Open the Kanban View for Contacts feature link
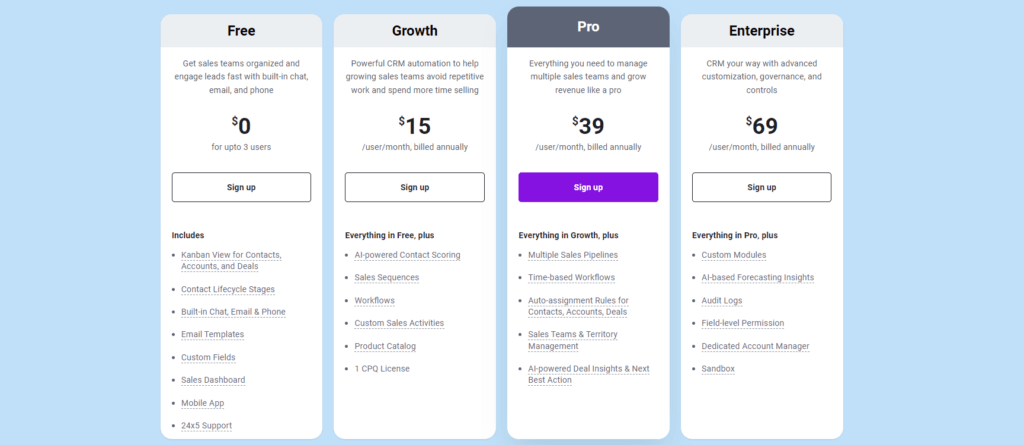This screenshot has height=445, width=1024. [231, 261]
